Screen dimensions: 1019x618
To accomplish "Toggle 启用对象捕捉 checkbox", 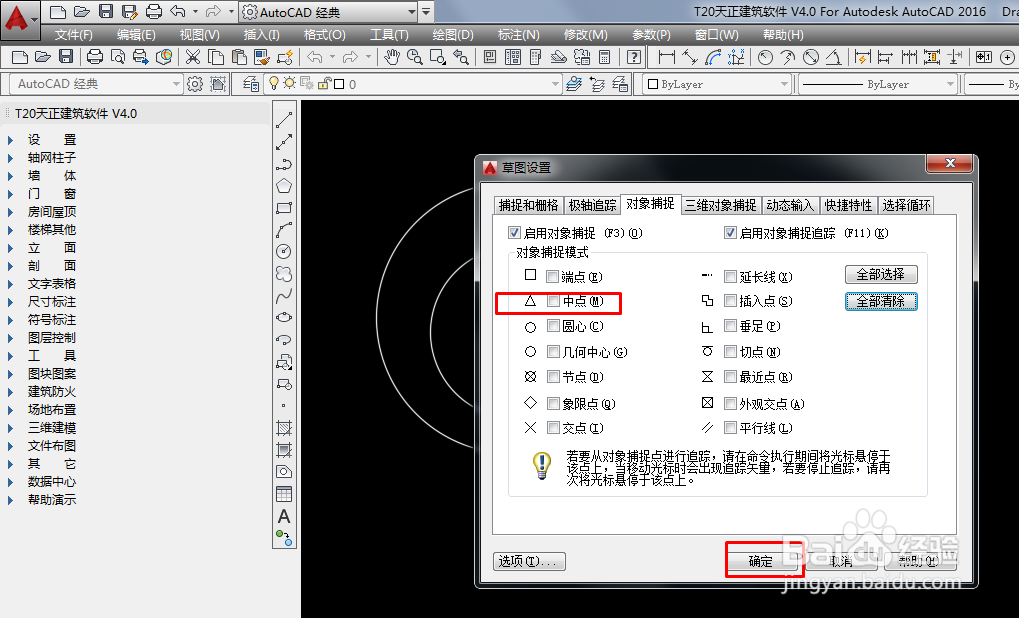I will [x=515, y=233].
